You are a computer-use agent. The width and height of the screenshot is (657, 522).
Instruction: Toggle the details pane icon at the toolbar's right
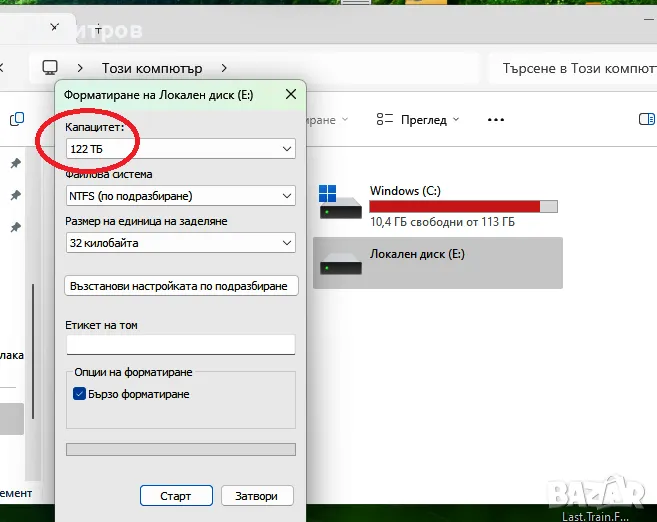pyautogui.click(x=646, y=119)
